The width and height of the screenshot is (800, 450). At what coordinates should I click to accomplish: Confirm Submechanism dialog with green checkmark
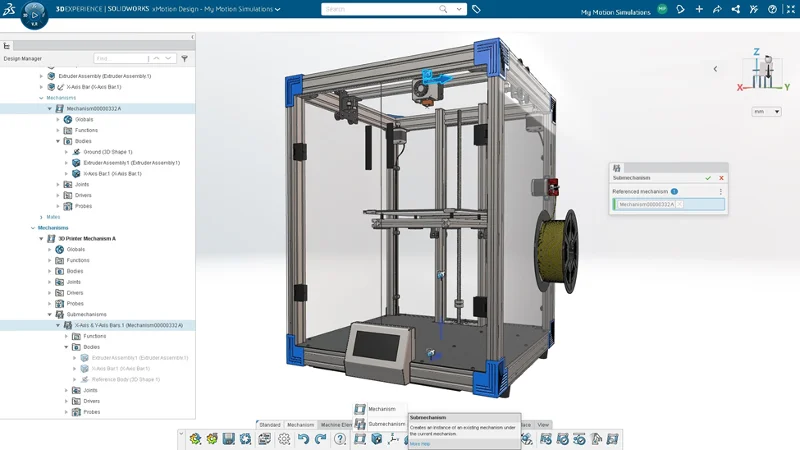coord(708,178)
